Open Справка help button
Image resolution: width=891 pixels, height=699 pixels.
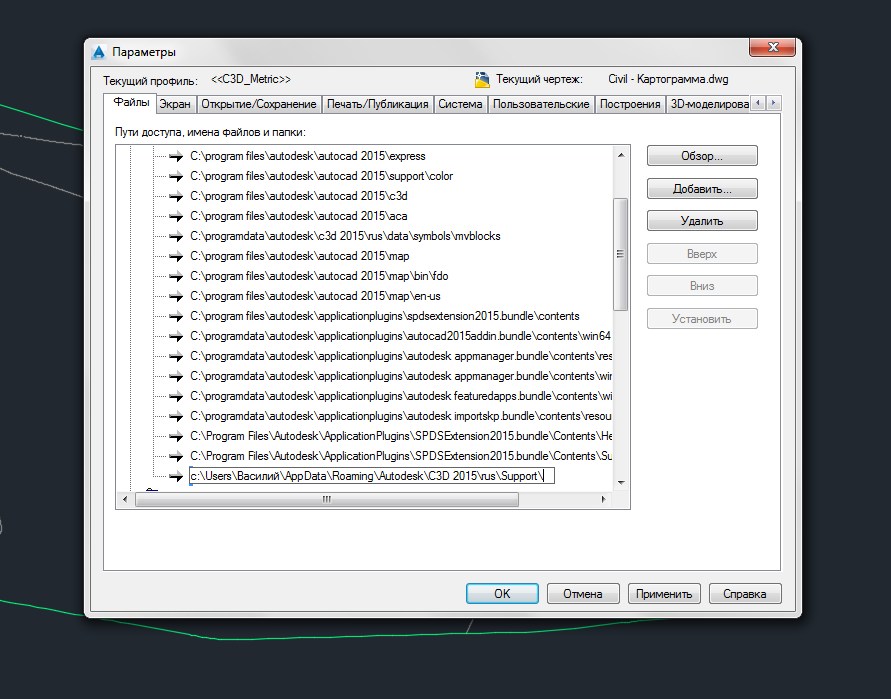[745, 594]
